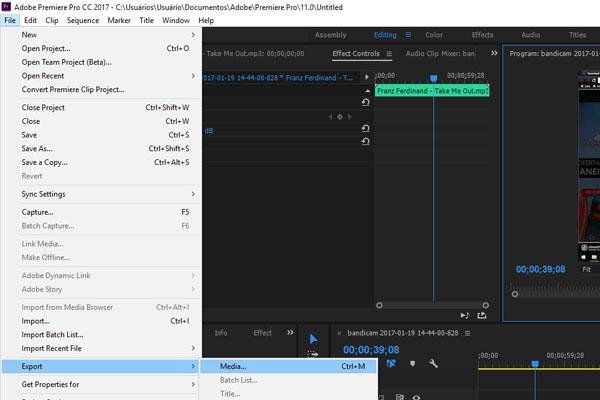Viewport: 600px width, 400px height.
Task: Open the Help menu
Action: 206,20
